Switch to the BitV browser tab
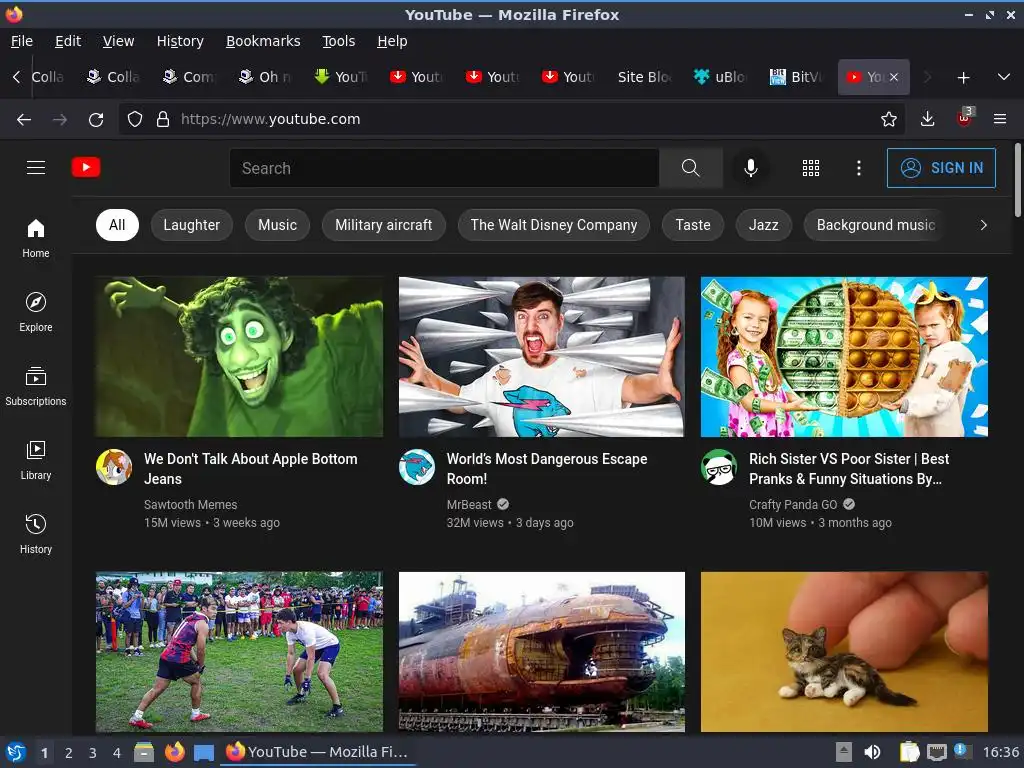This screenshot has width=1024, height=768. click(x=797, y=77)
